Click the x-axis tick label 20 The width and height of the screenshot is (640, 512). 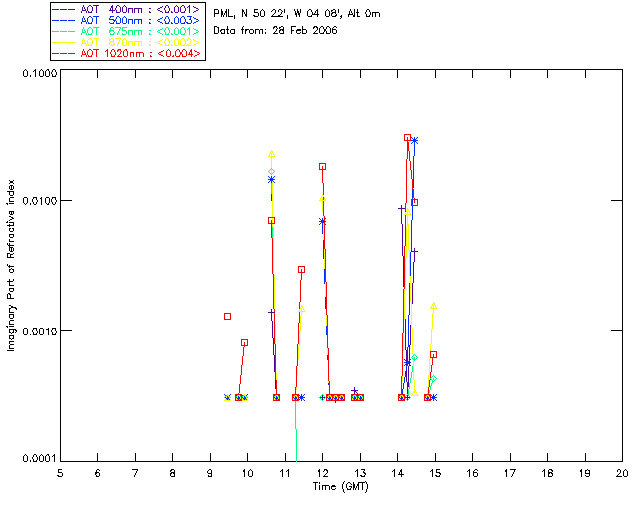click(622, 473)
